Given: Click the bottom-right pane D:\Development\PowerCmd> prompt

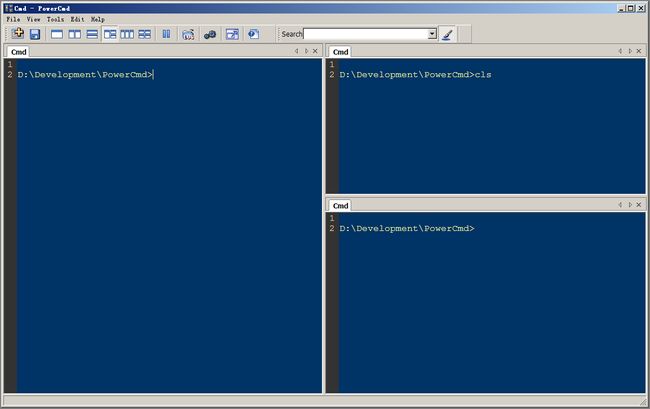Looking at the screenshot, I should 407,228.
